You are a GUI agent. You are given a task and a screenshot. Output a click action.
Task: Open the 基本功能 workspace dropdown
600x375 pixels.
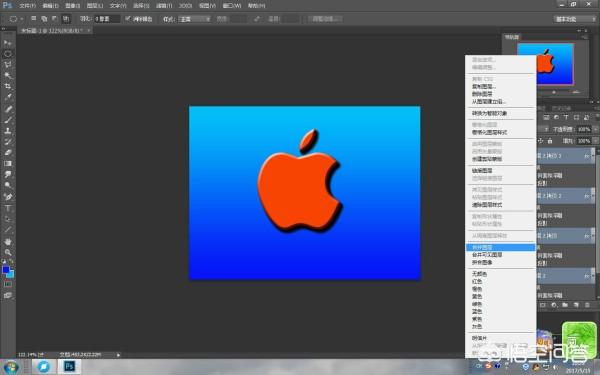[574, 19]
